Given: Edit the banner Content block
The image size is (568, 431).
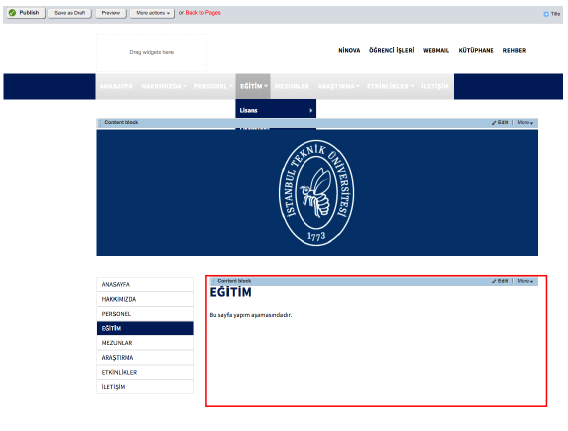Looking at the screenshot, I should 500,122.
